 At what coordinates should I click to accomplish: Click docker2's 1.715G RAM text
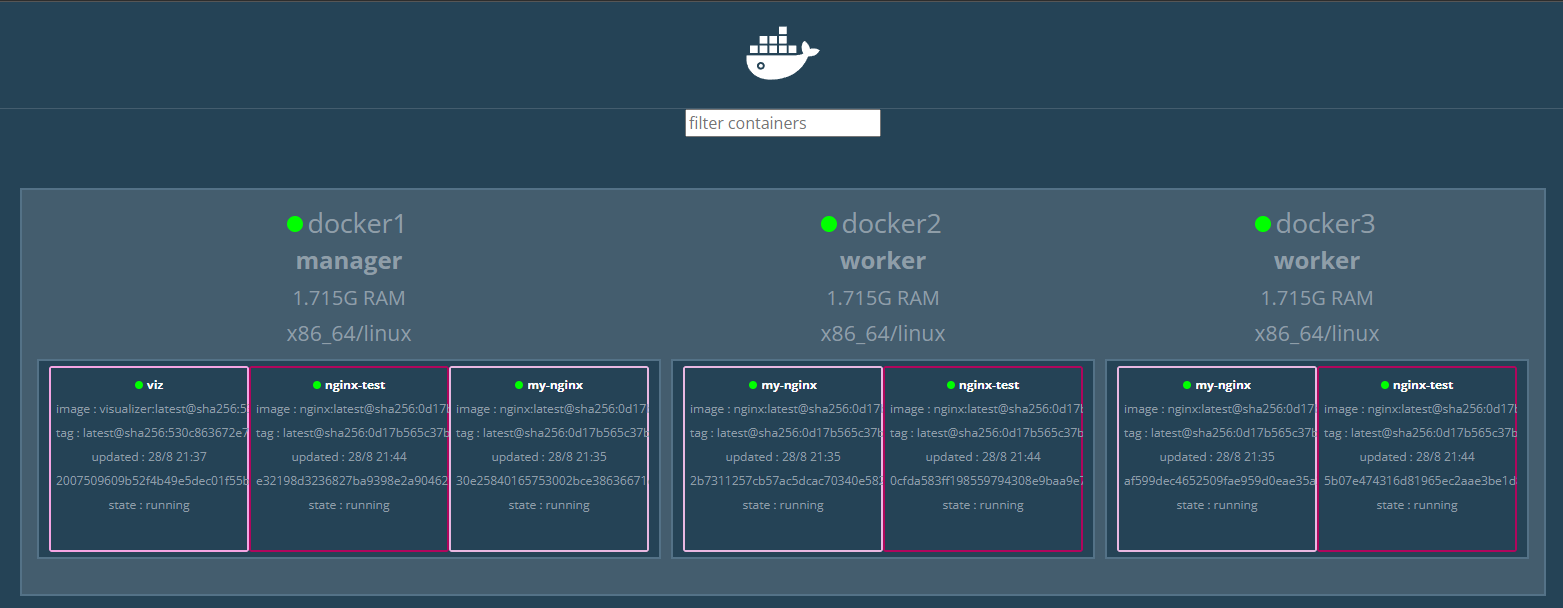(x=883, y=298)
